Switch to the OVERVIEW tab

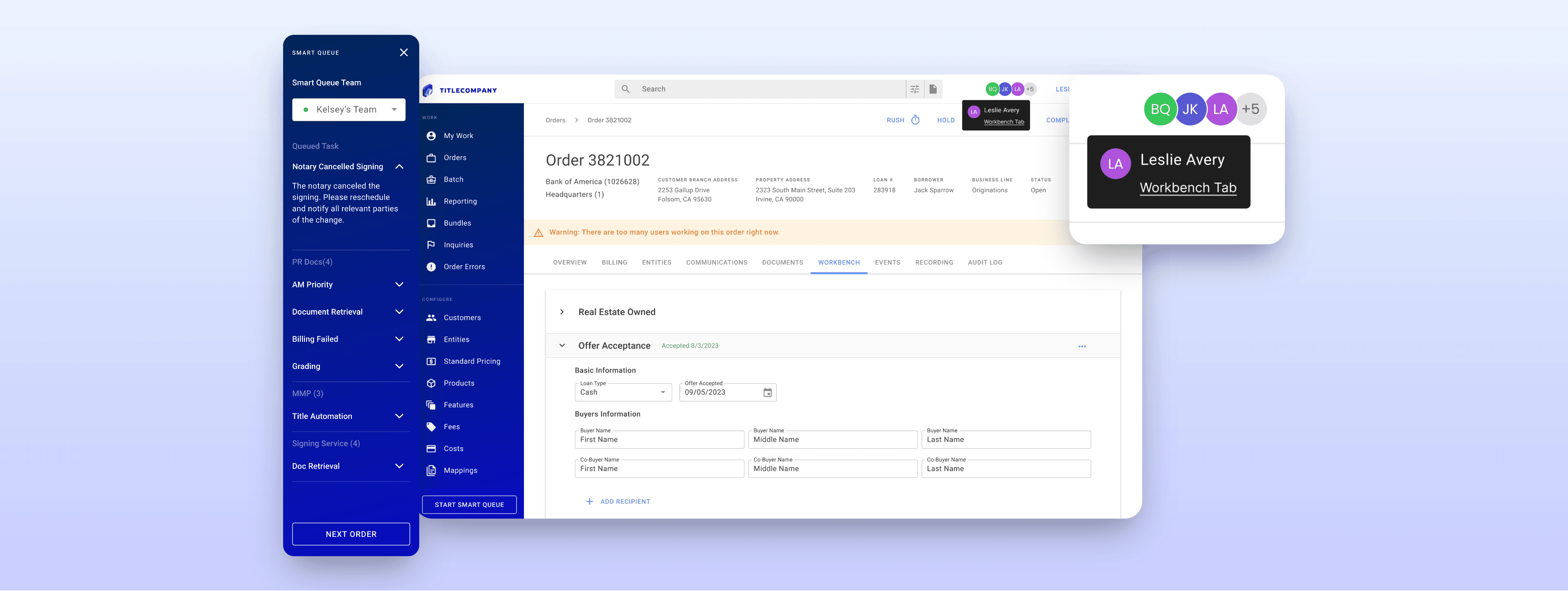click(x=570, y=262)
